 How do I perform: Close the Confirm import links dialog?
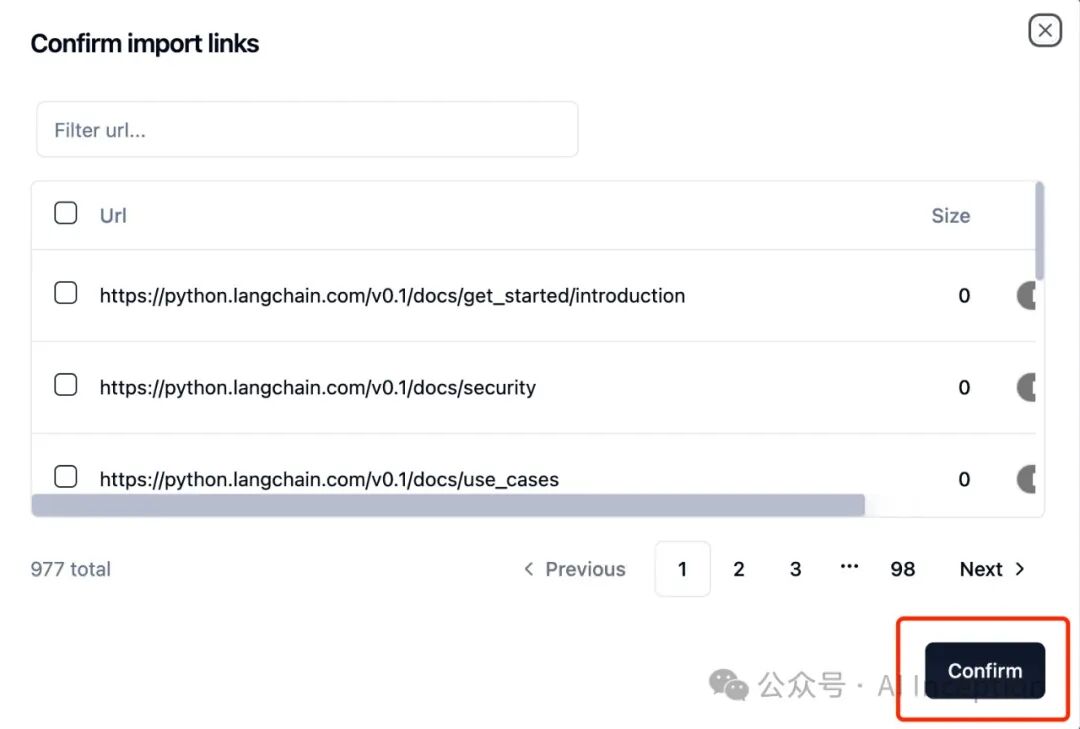click(x=1045, y=31)
